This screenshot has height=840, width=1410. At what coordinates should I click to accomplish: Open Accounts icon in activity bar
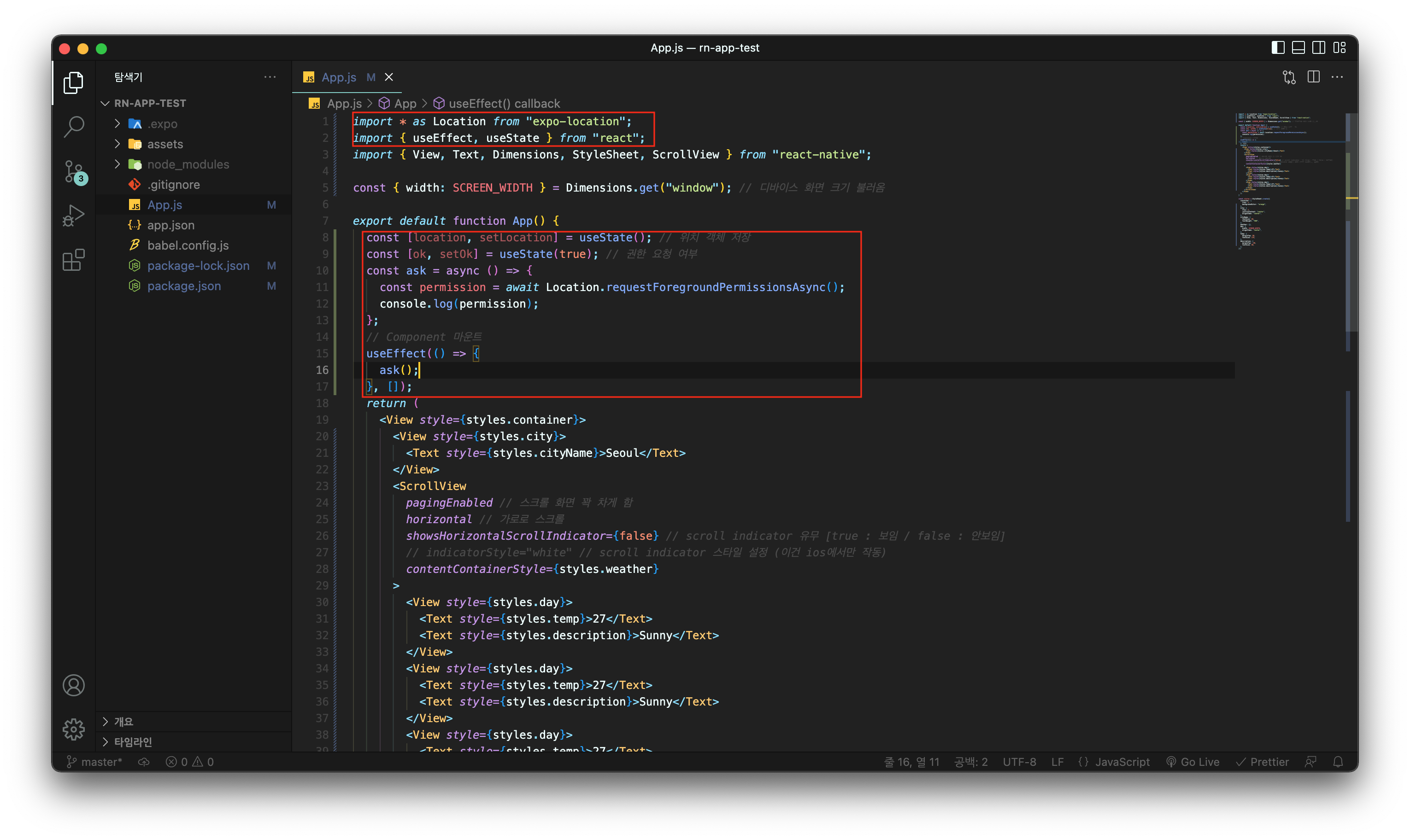(74, 685)
